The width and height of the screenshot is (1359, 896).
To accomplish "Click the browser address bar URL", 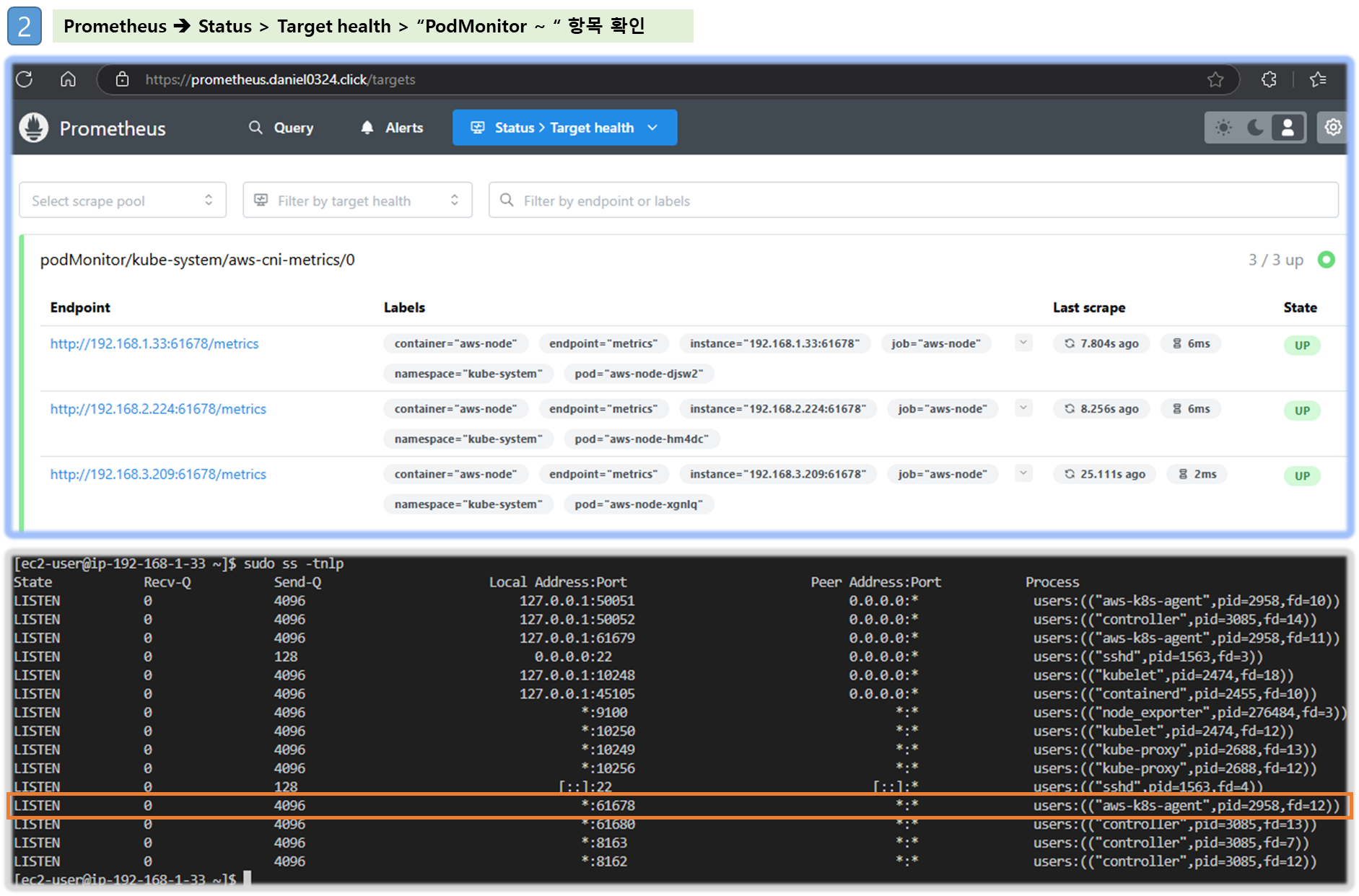I will pos(280,79).
